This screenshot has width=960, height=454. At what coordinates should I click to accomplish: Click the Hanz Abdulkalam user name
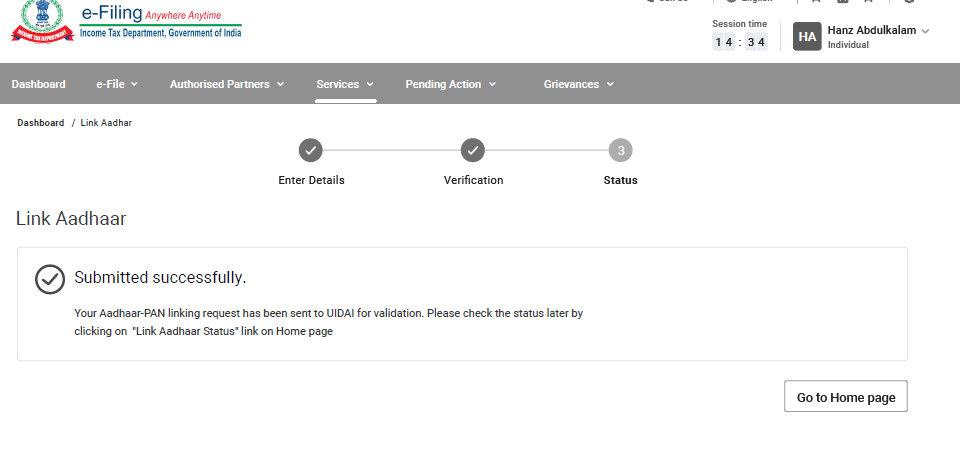(871, 30)
